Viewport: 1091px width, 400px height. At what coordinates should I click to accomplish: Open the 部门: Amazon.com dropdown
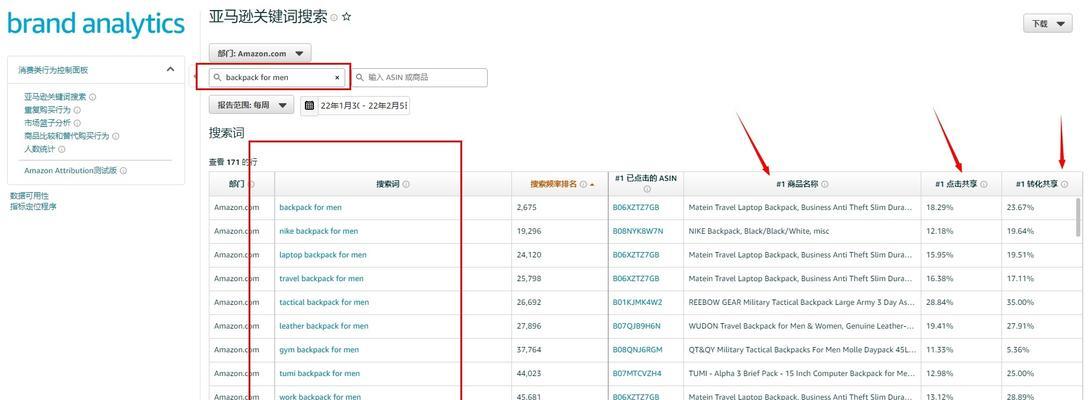point(260,53)
